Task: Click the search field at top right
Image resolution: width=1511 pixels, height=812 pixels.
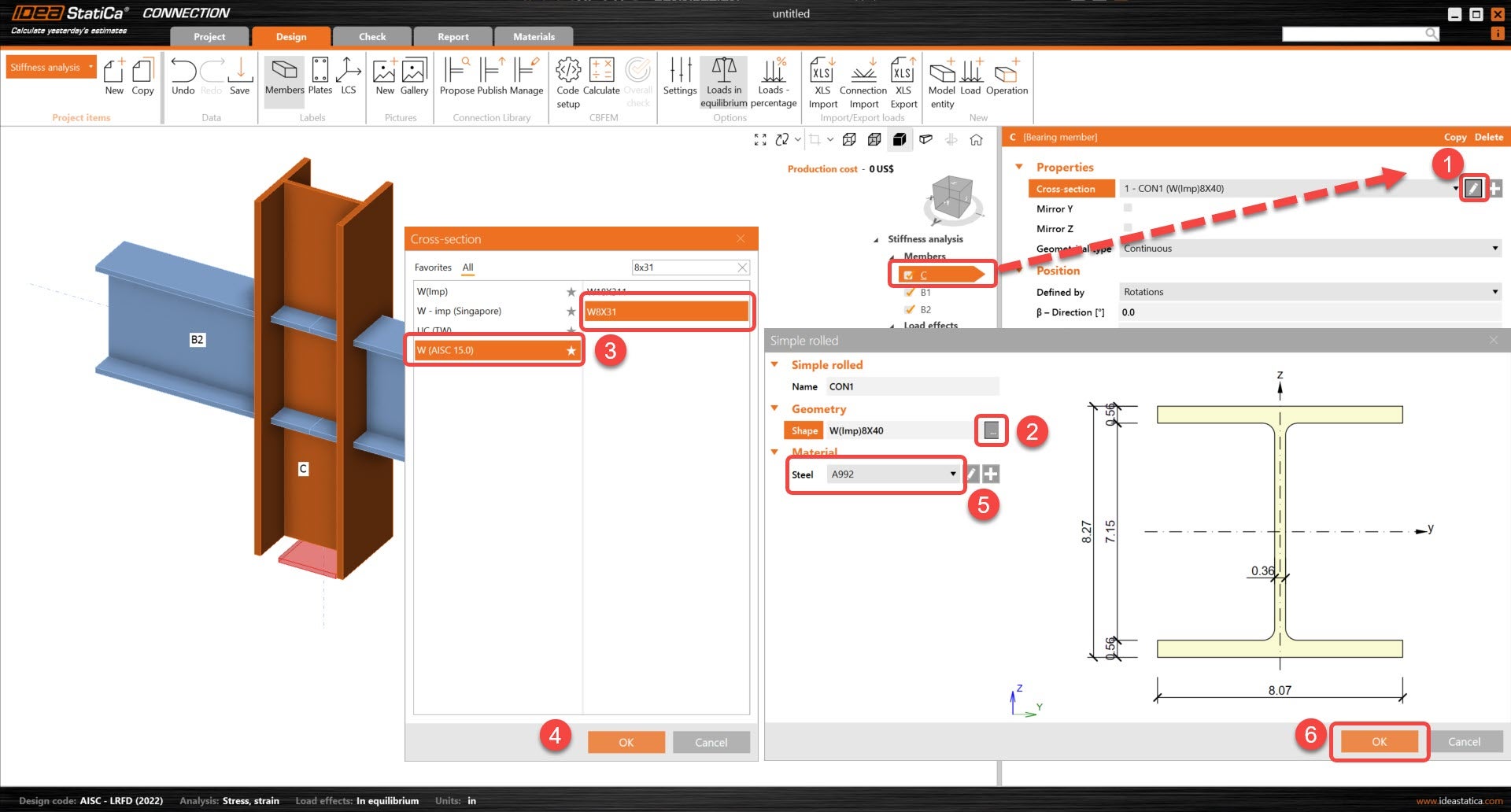Action: pyautogui.click(x=1361, y=34)
